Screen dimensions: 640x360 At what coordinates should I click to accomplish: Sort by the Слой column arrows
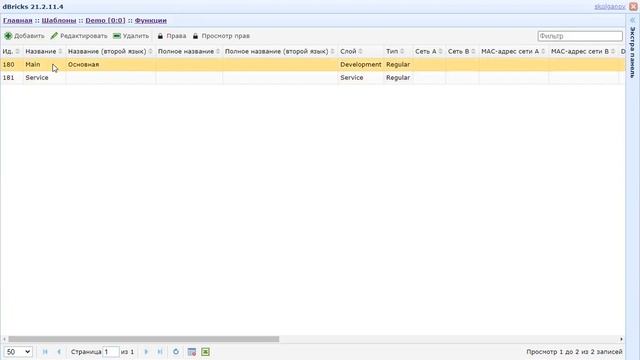point(360,51)
